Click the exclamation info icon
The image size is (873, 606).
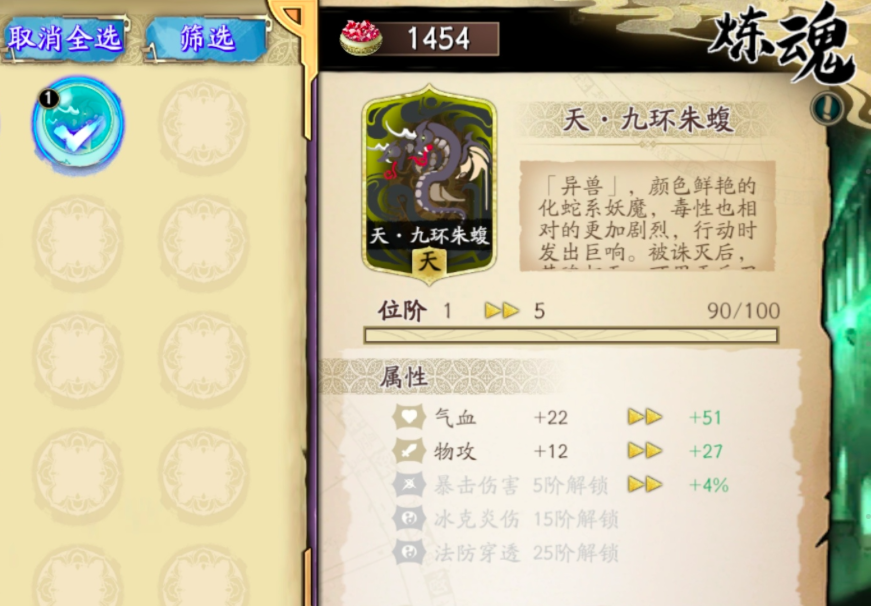pos(827,108)
